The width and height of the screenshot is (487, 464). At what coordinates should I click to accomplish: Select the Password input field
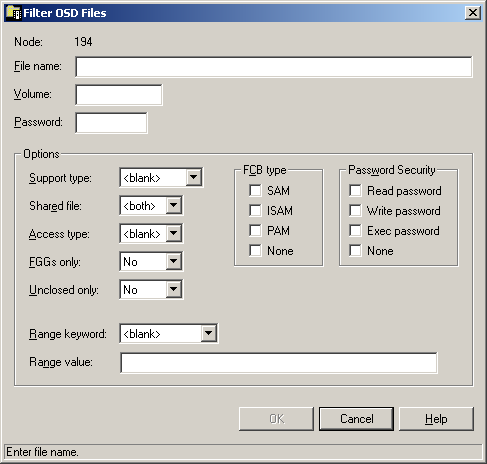(111, 123)
